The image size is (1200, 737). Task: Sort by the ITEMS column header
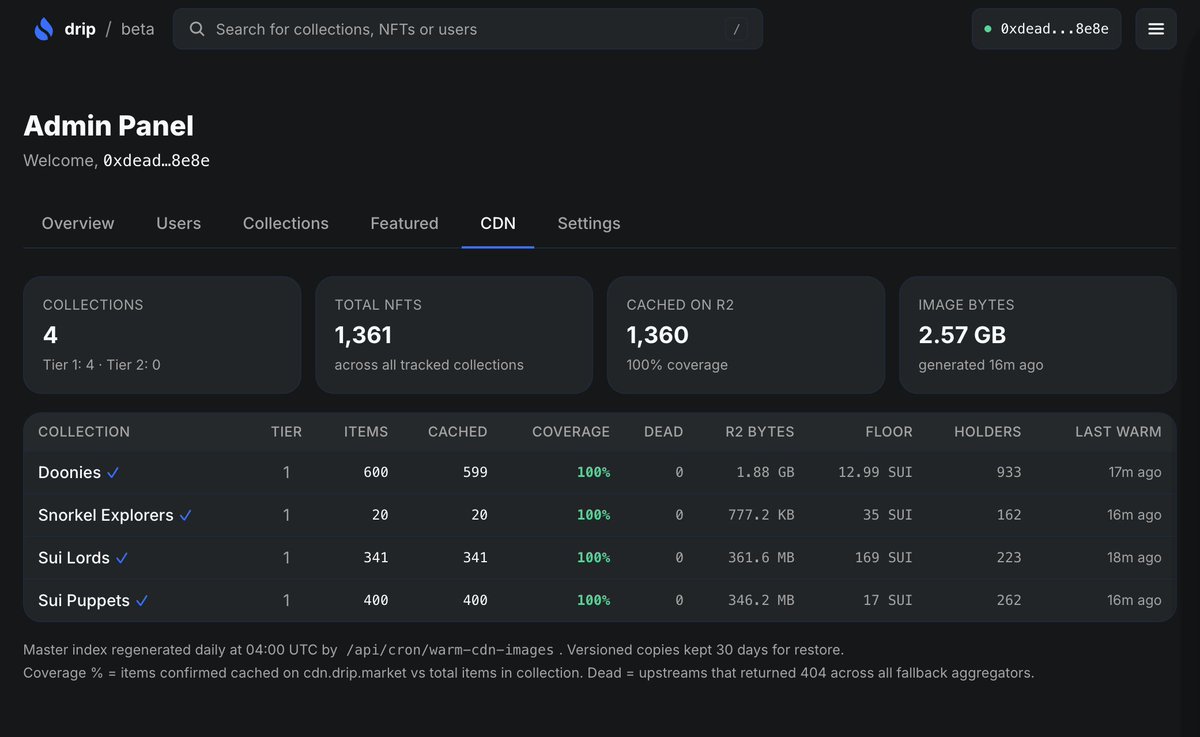tap(366, 432)
